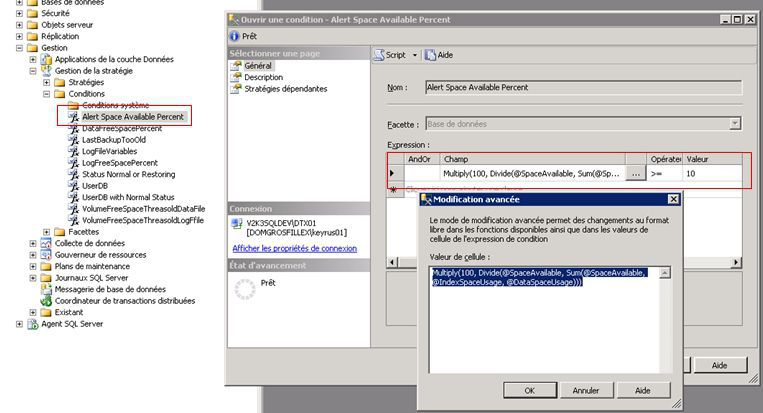
Task: Open the ellipsis button for Champ
Action: coord(636,174)
